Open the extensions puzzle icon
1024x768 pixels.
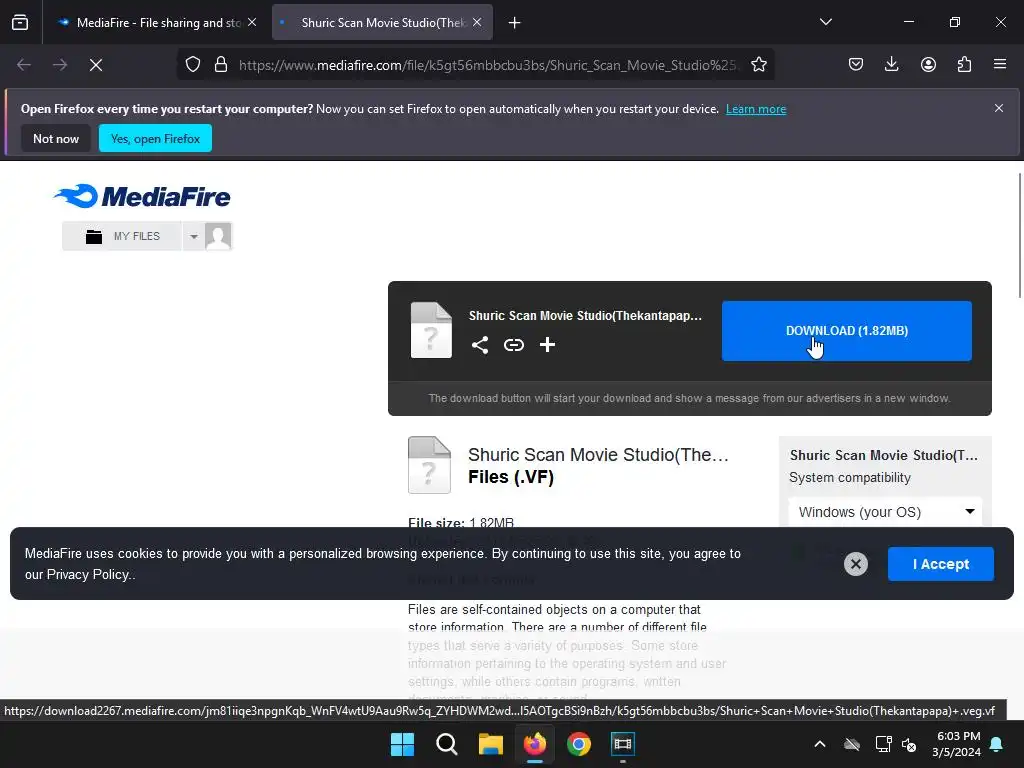pos(964,65)
